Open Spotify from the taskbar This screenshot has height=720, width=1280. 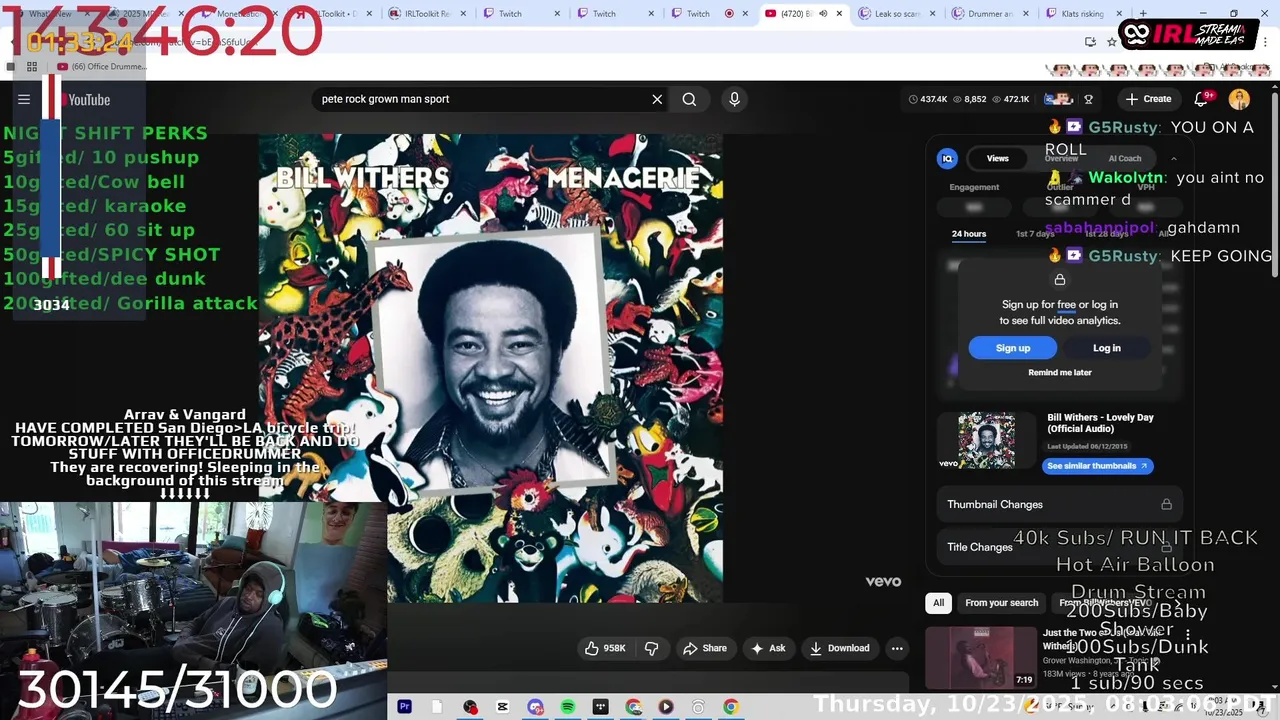[x=568, y=707]
